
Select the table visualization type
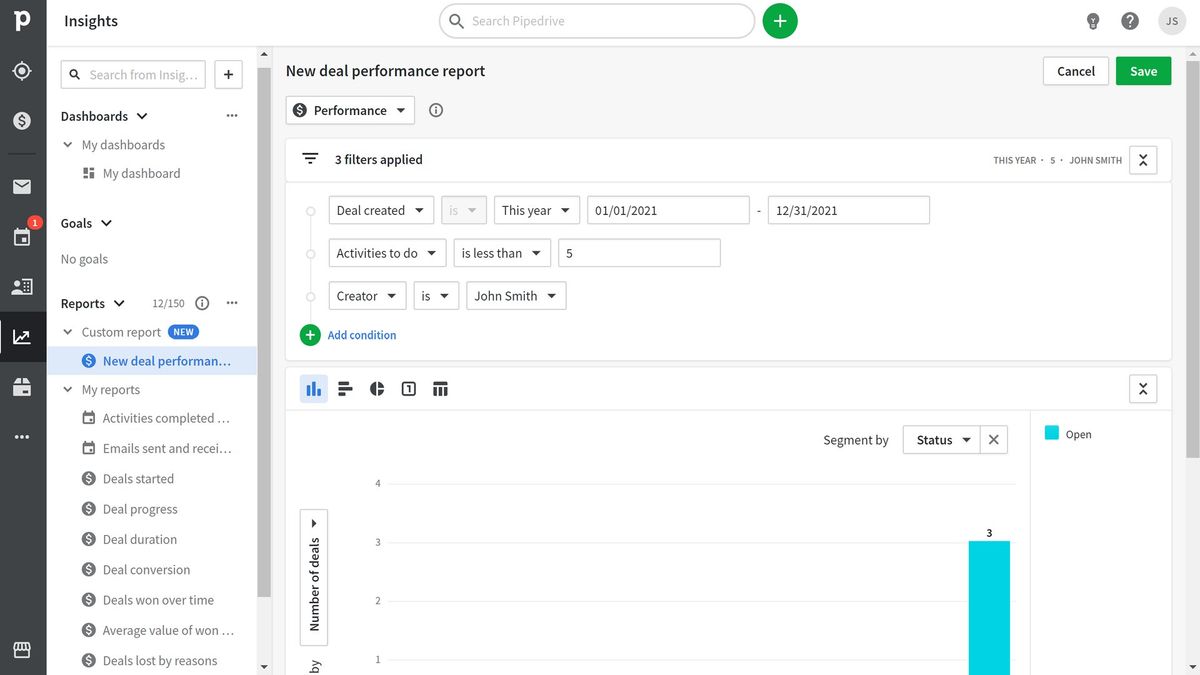pos(440,388)
